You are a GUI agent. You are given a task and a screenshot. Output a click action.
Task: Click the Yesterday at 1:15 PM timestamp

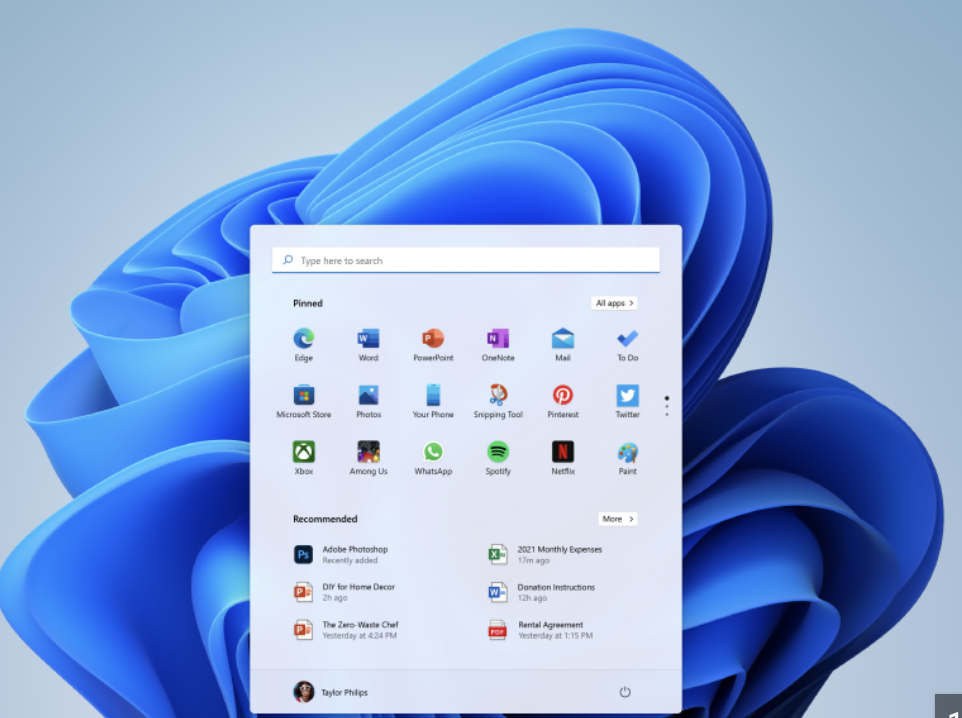tap(555, 636)
